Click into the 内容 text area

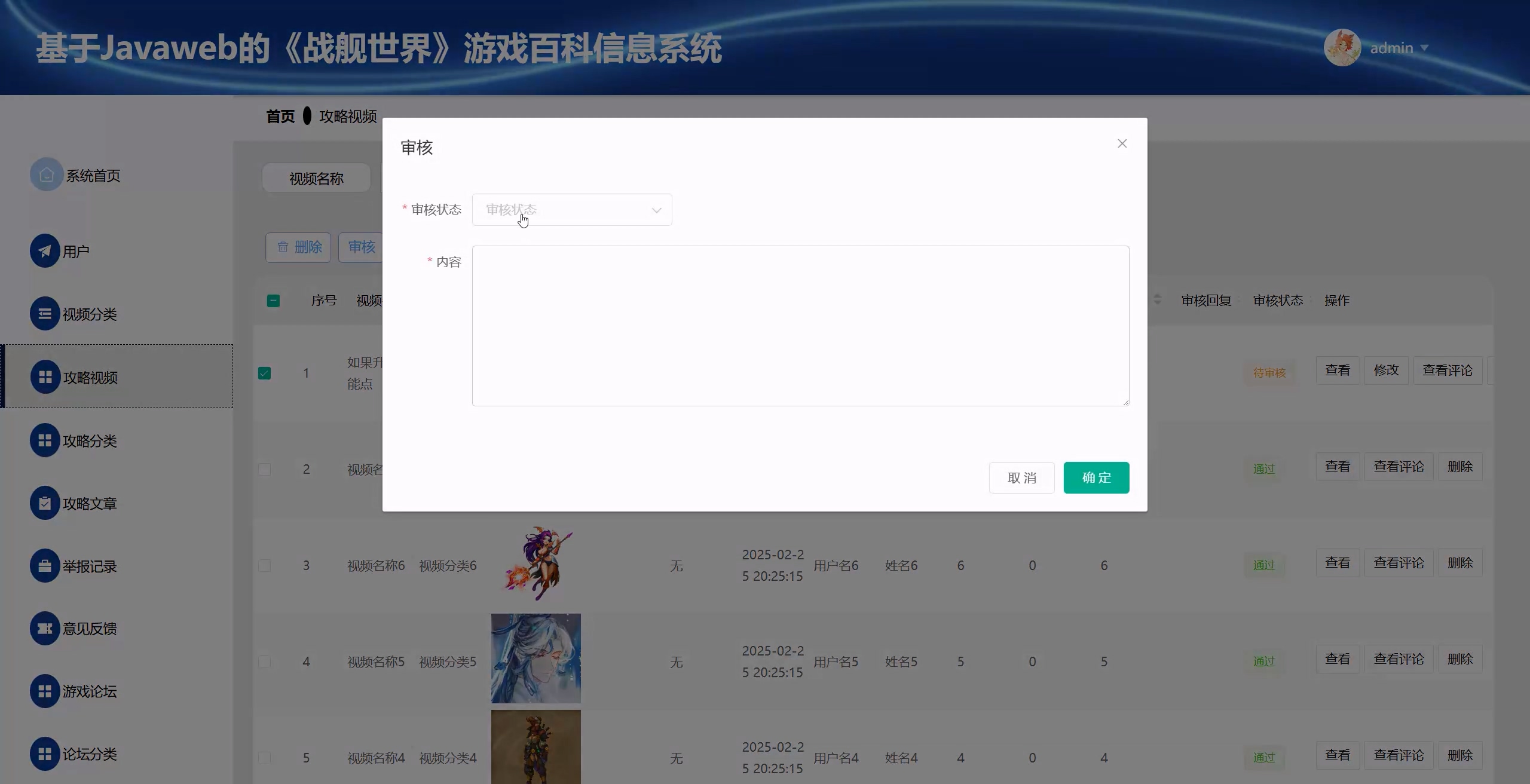(800, 326)
